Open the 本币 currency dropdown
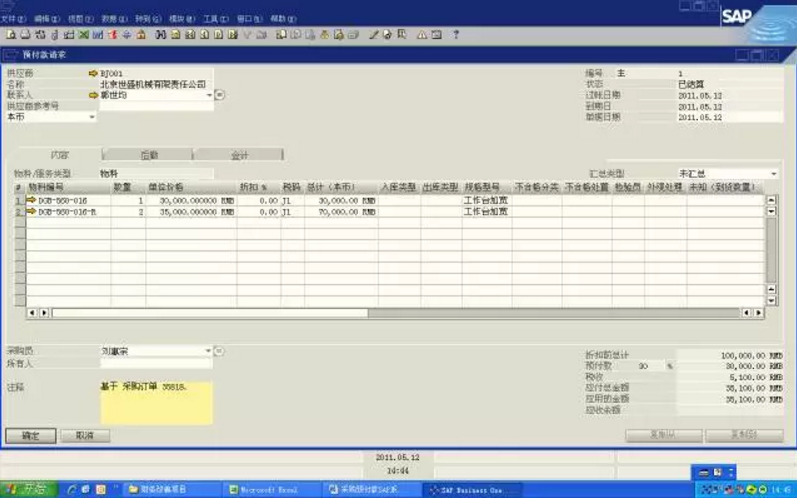Viewport: 797px width, 498px height. click(x=92, y=117)
